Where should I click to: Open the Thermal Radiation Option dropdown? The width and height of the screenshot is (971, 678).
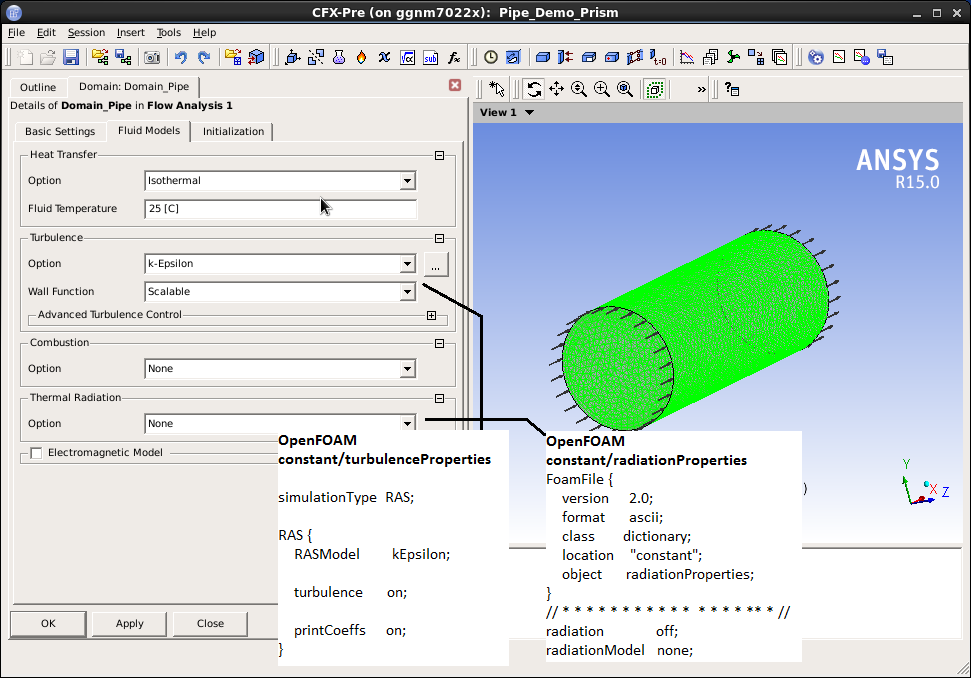click(x=407, y=424)
